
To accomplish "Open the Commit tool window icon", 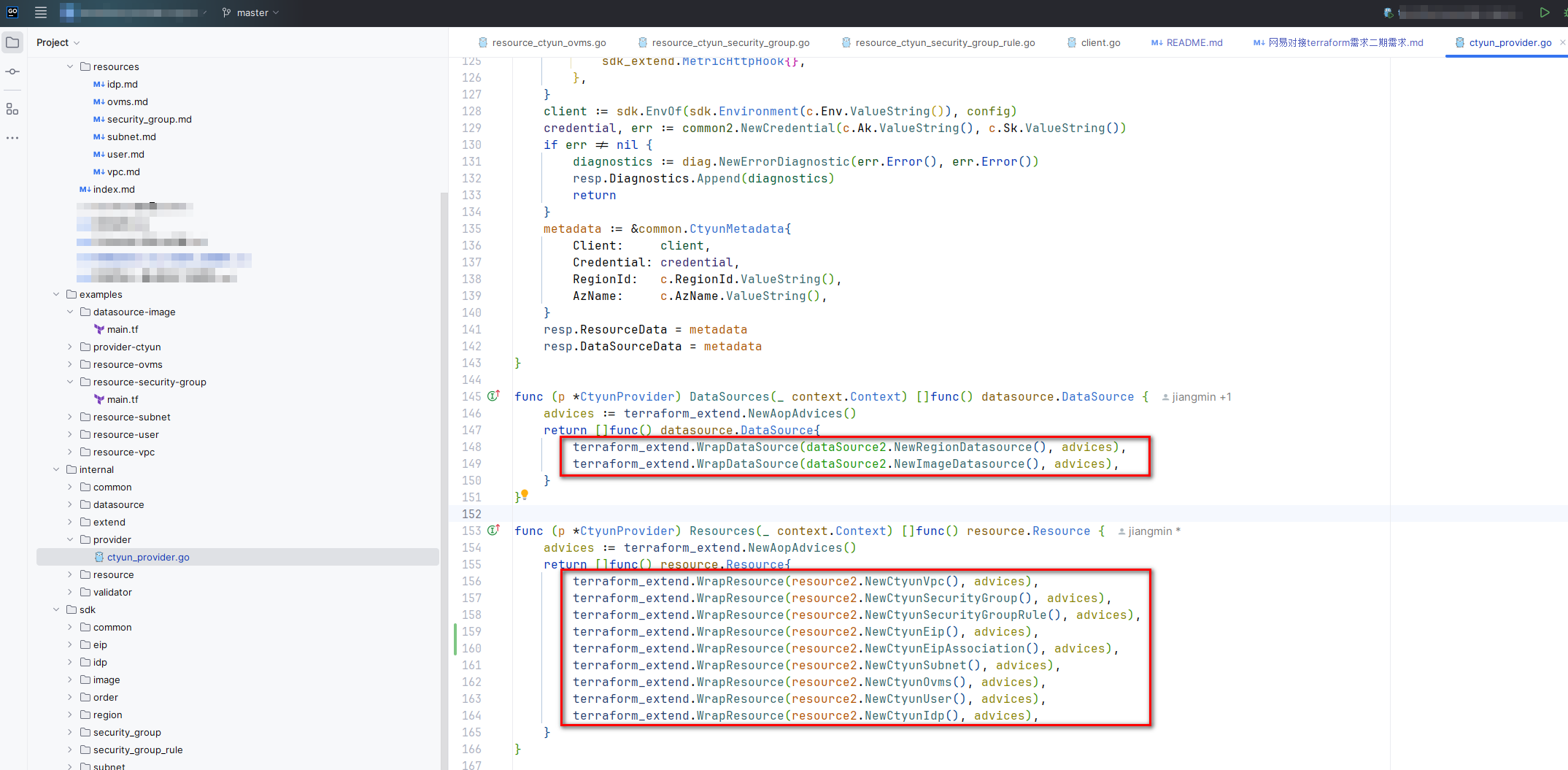I will coord(12,72).
